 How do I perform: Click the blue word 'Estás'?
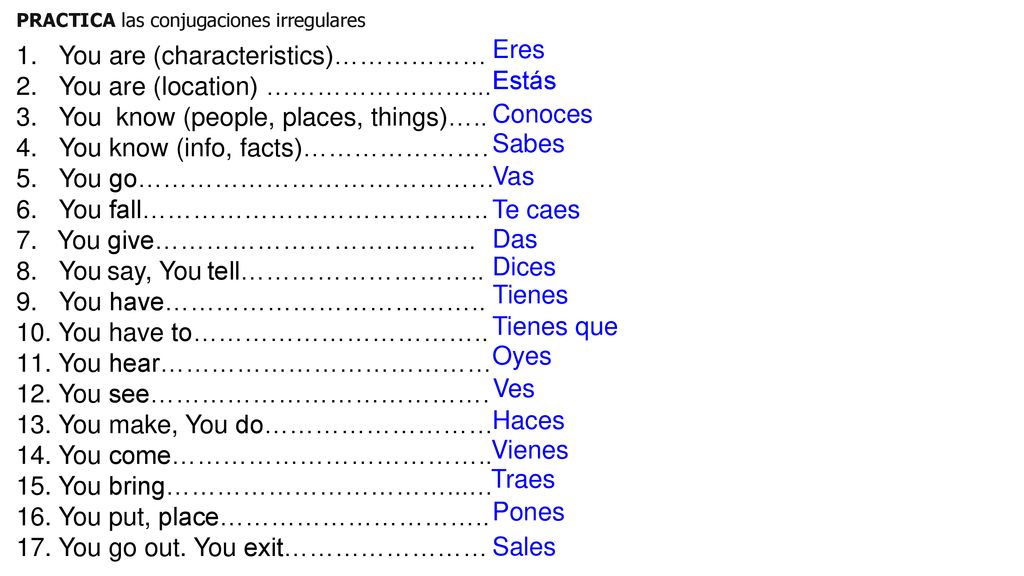click(524, 80)
